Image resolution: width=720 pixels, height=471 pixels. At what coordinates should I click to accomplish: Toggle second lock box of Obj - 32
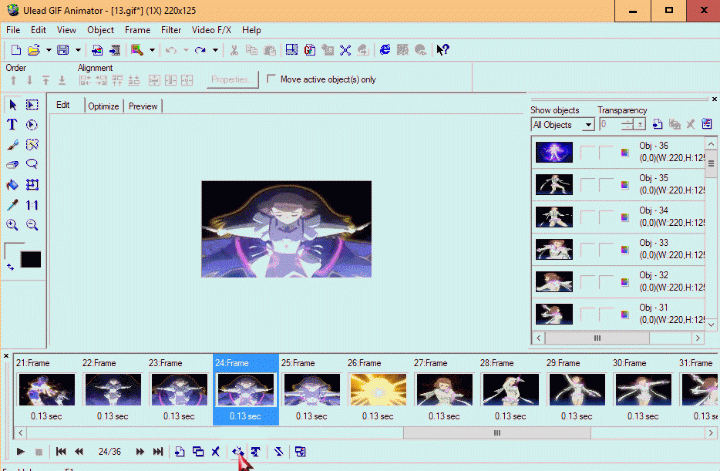point(606,282)
